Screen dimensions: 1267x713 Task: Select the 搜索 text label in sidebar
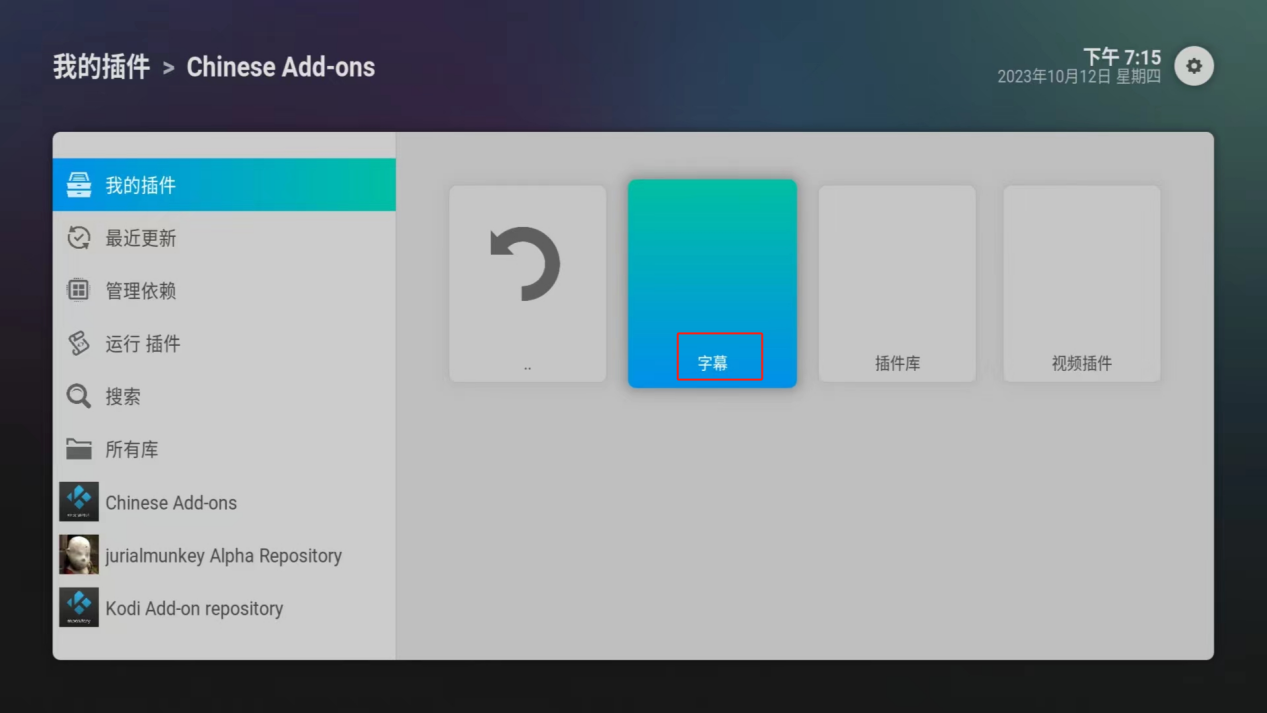pyautogui.click(x=123, y=397)
